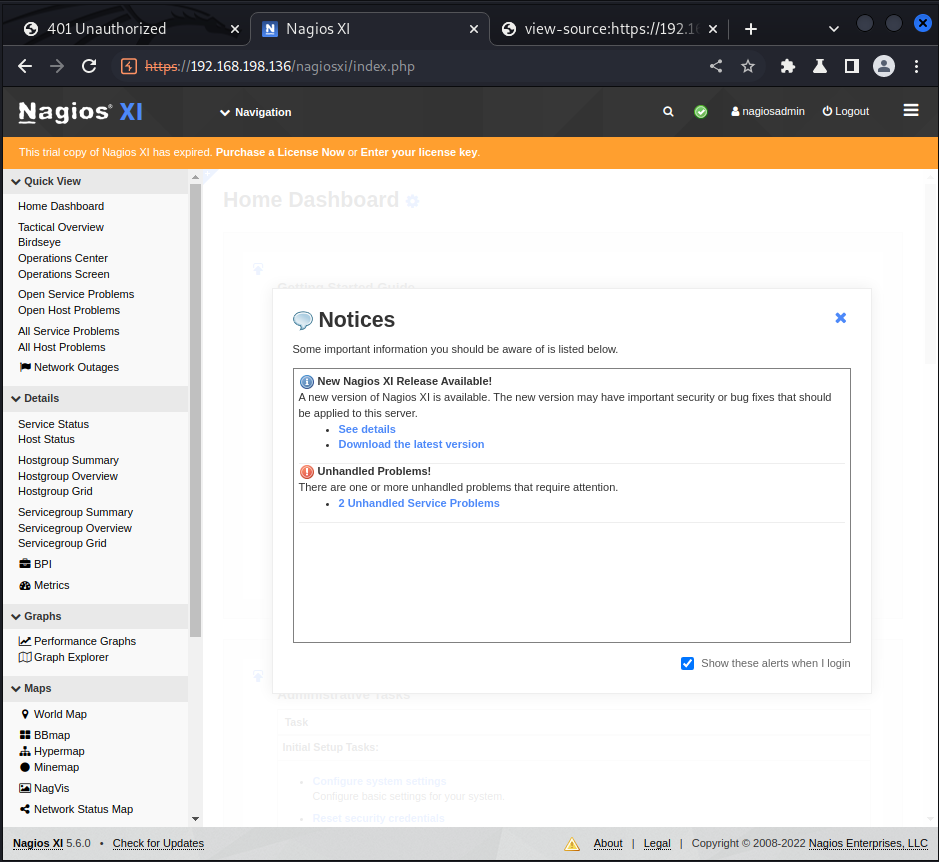Open the browser three-dot menu

click(x=916, y=66)
